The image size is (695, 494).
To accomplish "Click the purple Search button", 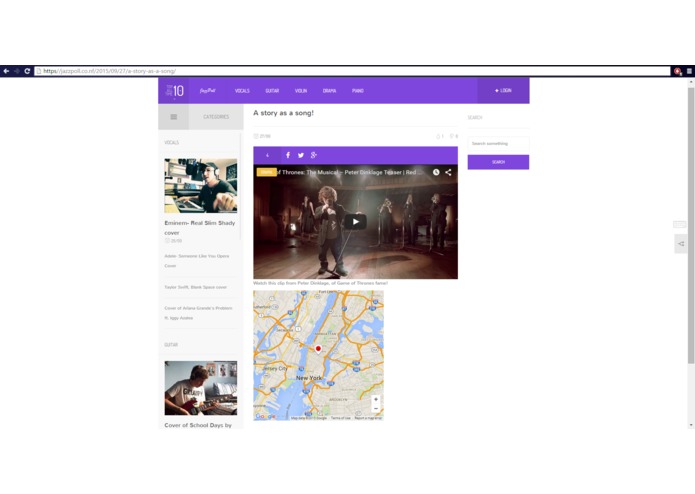I will pyautogui.click(x=498, y=162).
